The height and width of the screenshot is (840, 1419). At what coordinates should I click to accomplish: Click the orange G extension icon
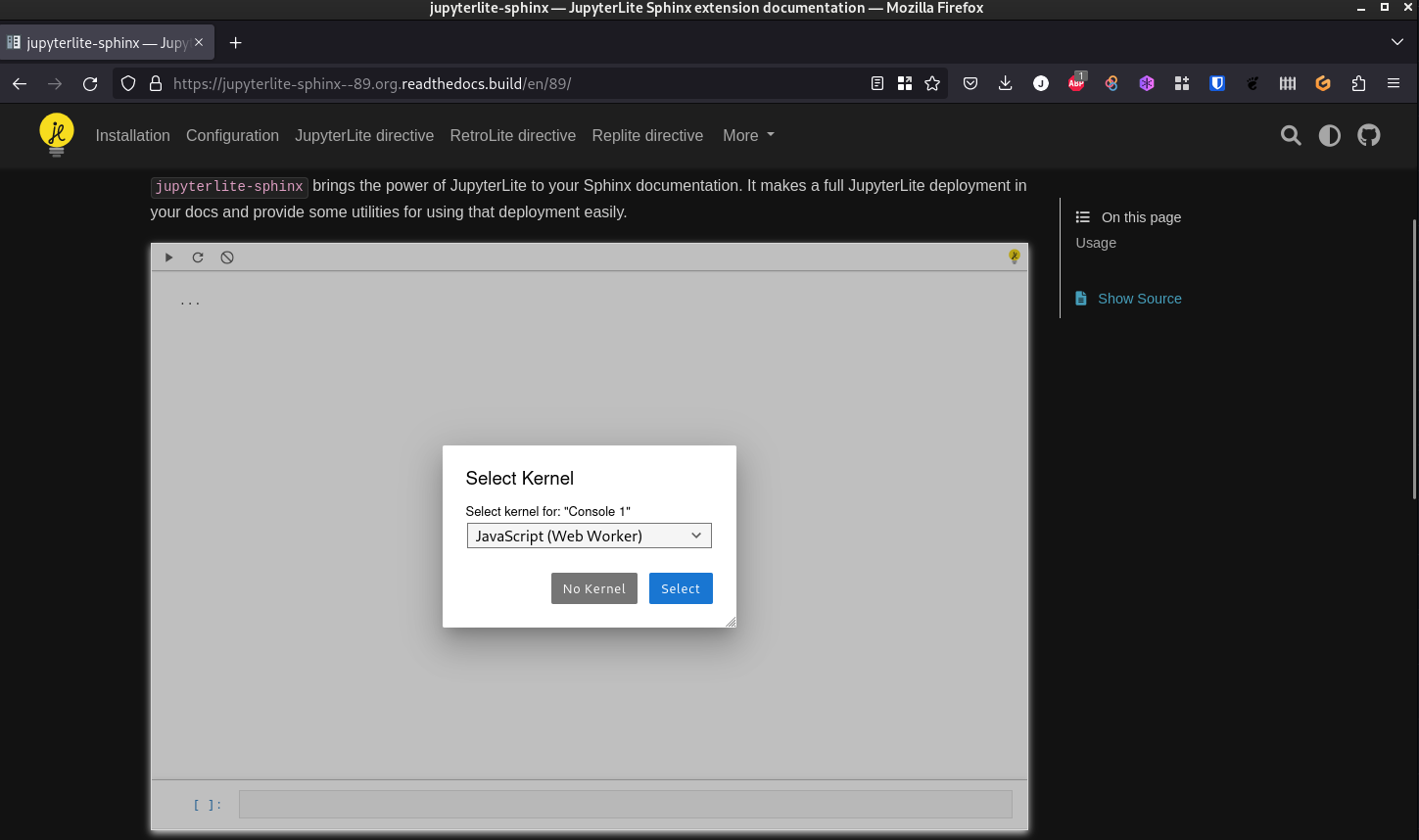click(1323, 84)
